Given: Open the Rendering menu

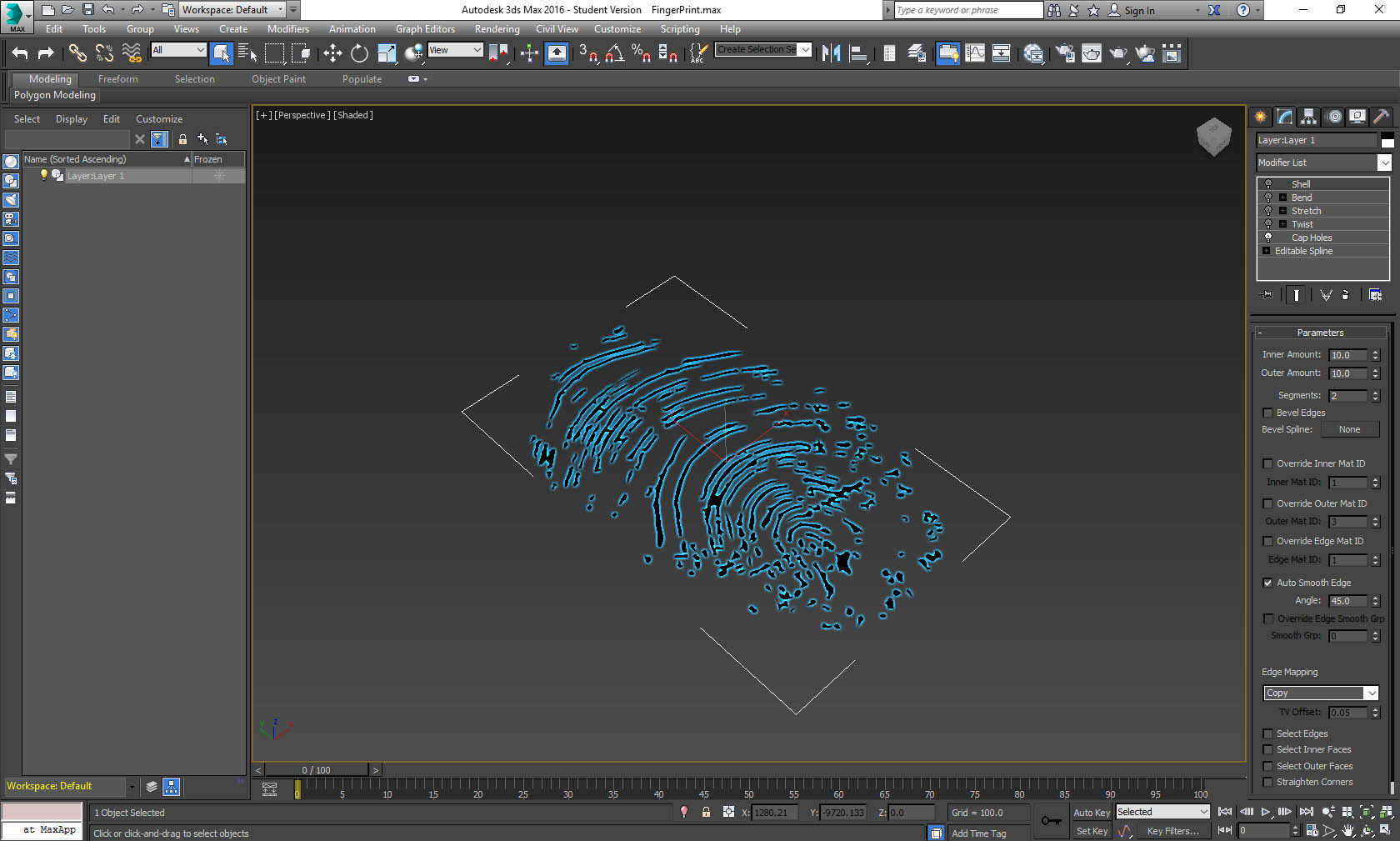Looking at the screenshot, I should tap(497, 29).
